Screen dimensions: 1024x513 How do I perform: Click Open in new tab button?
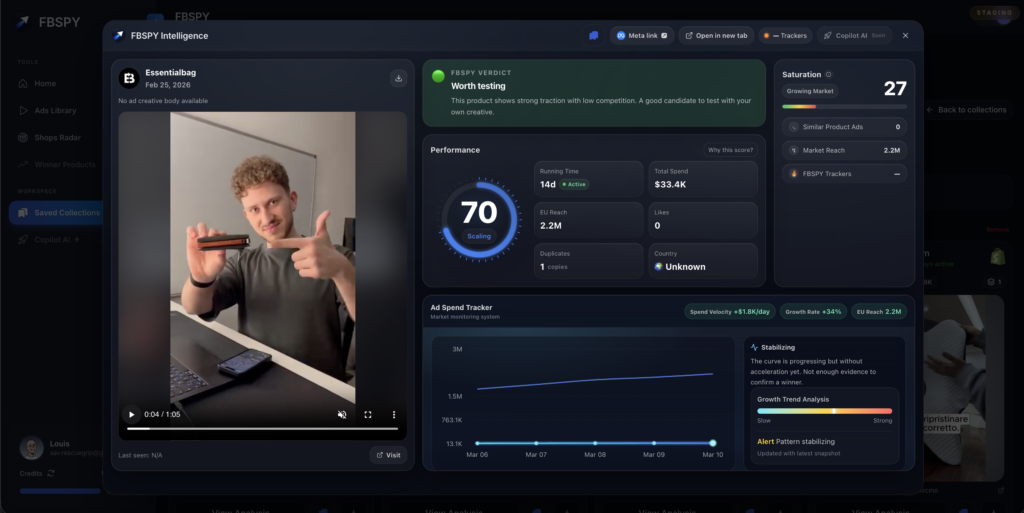pos(716,36)
